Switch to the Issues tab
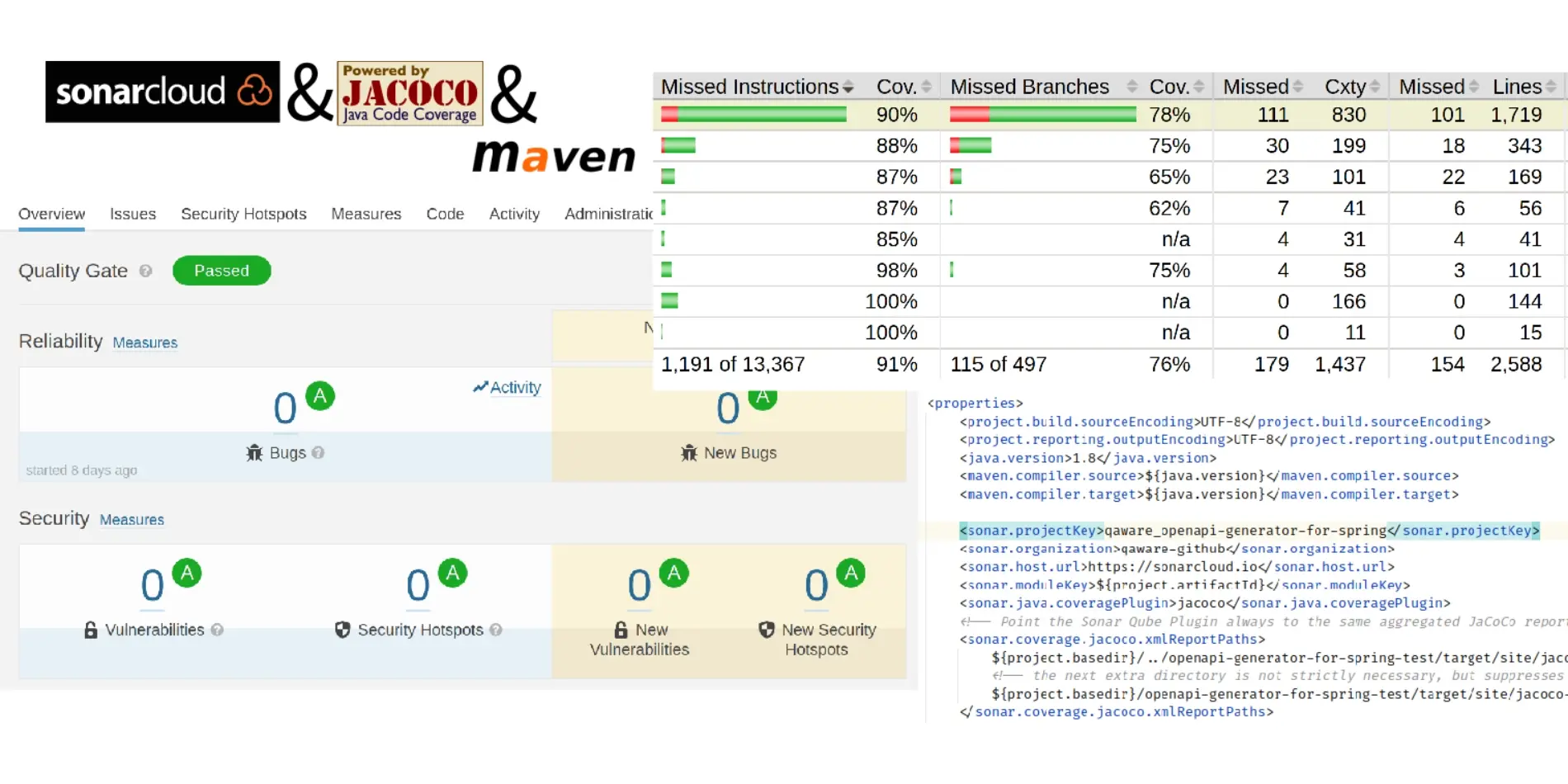 pos(132,214)
